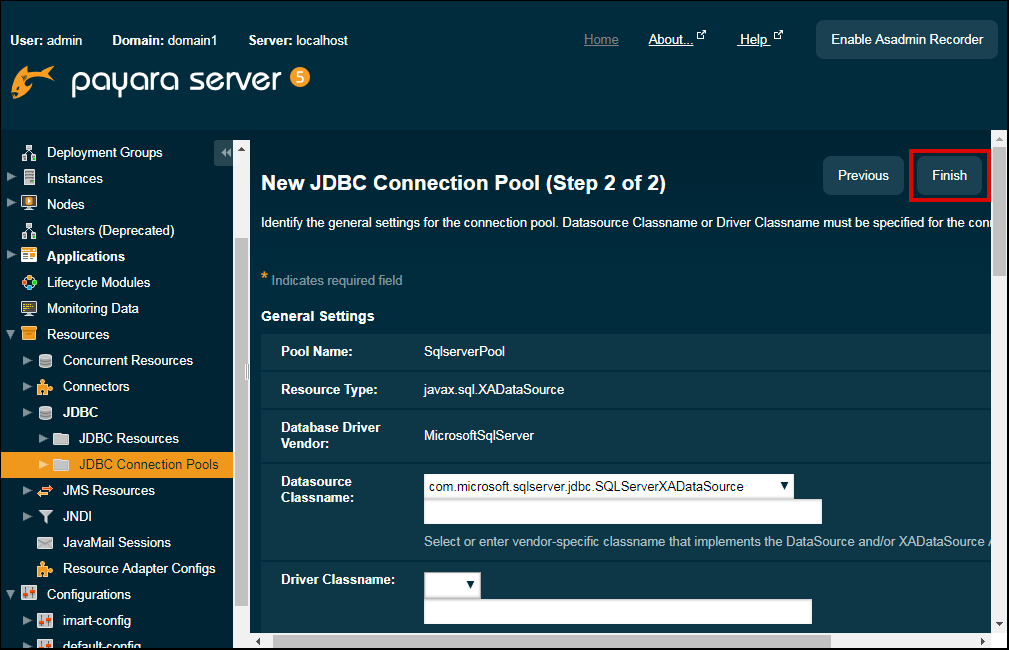Click the JavaMail Sessions envelope icon
Image resolution: width=1009 pixels, height=650 pixels.
[x=45, y=542]
